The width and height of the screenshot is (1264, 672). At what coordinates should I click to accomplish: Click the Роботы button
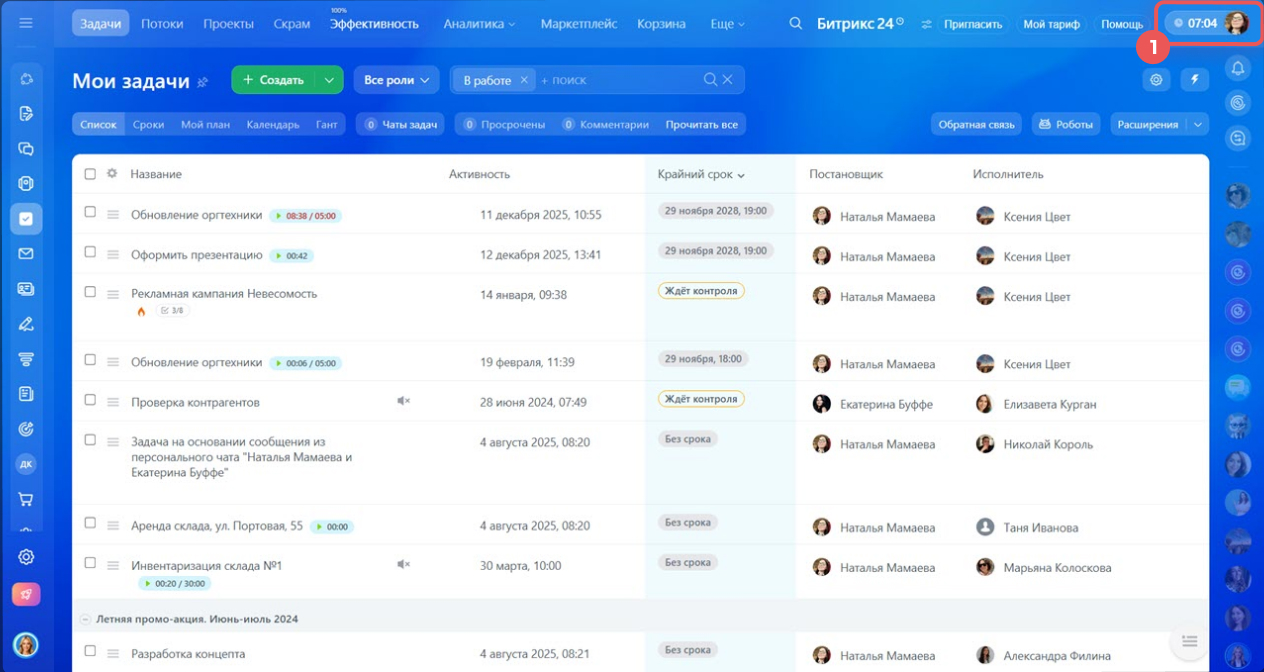1065,125
